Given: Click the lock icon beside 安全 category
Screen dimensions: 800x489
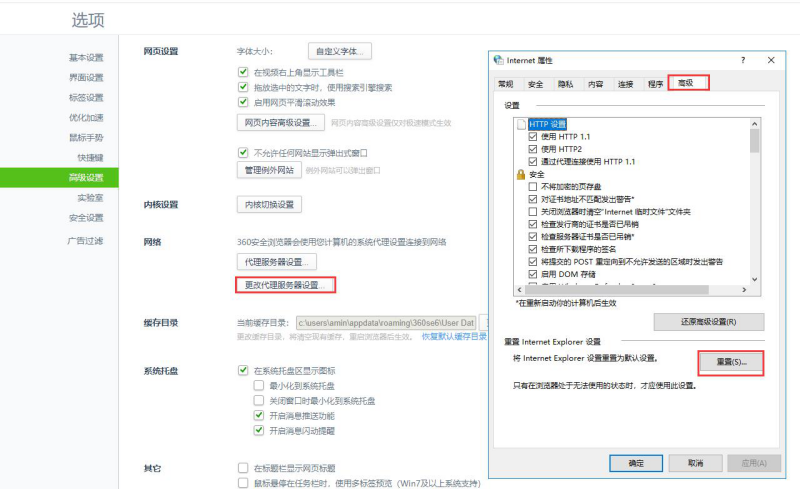Looking at the screenshot, I should pyautogui.click(x=520, y=174).
